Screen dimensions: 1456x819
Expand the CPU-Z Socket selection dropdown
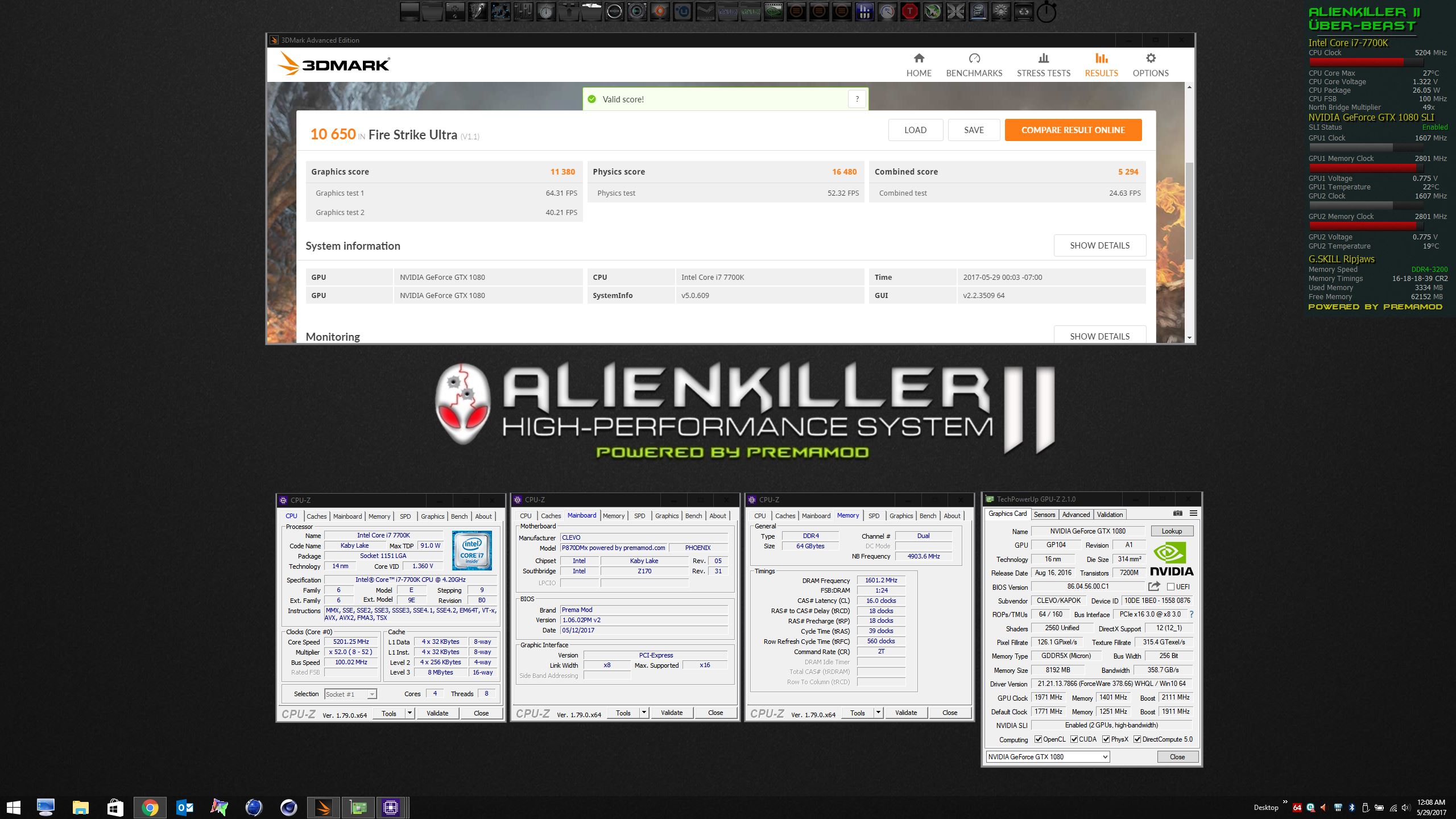[371, 694]
